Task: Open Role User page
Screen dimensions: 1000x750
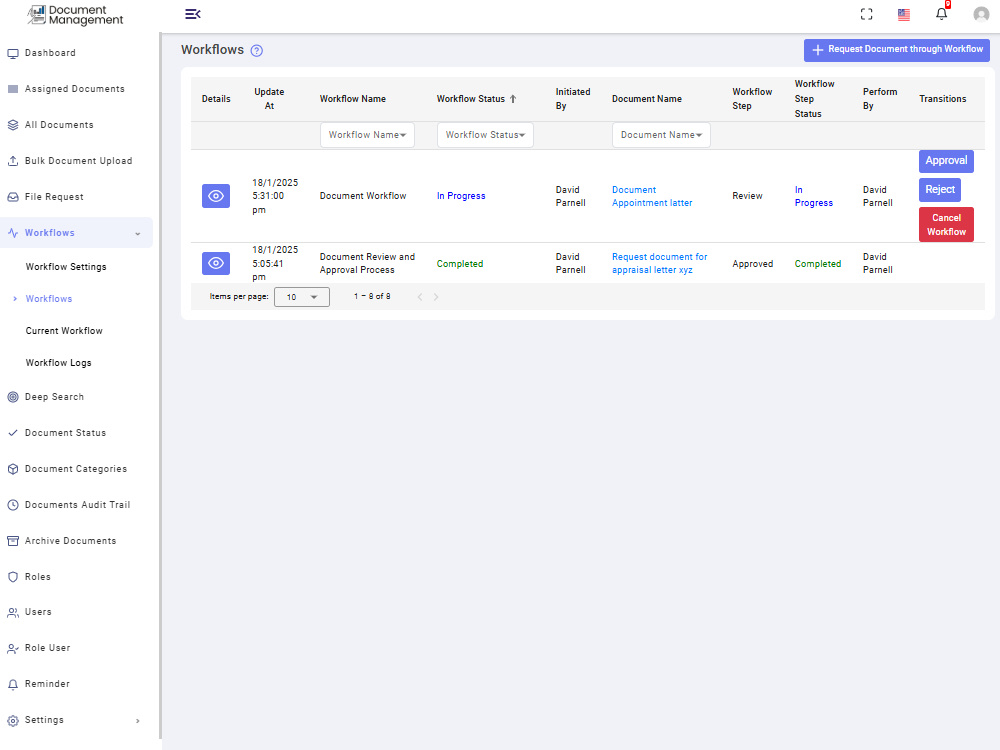Action: click(47, 647)
